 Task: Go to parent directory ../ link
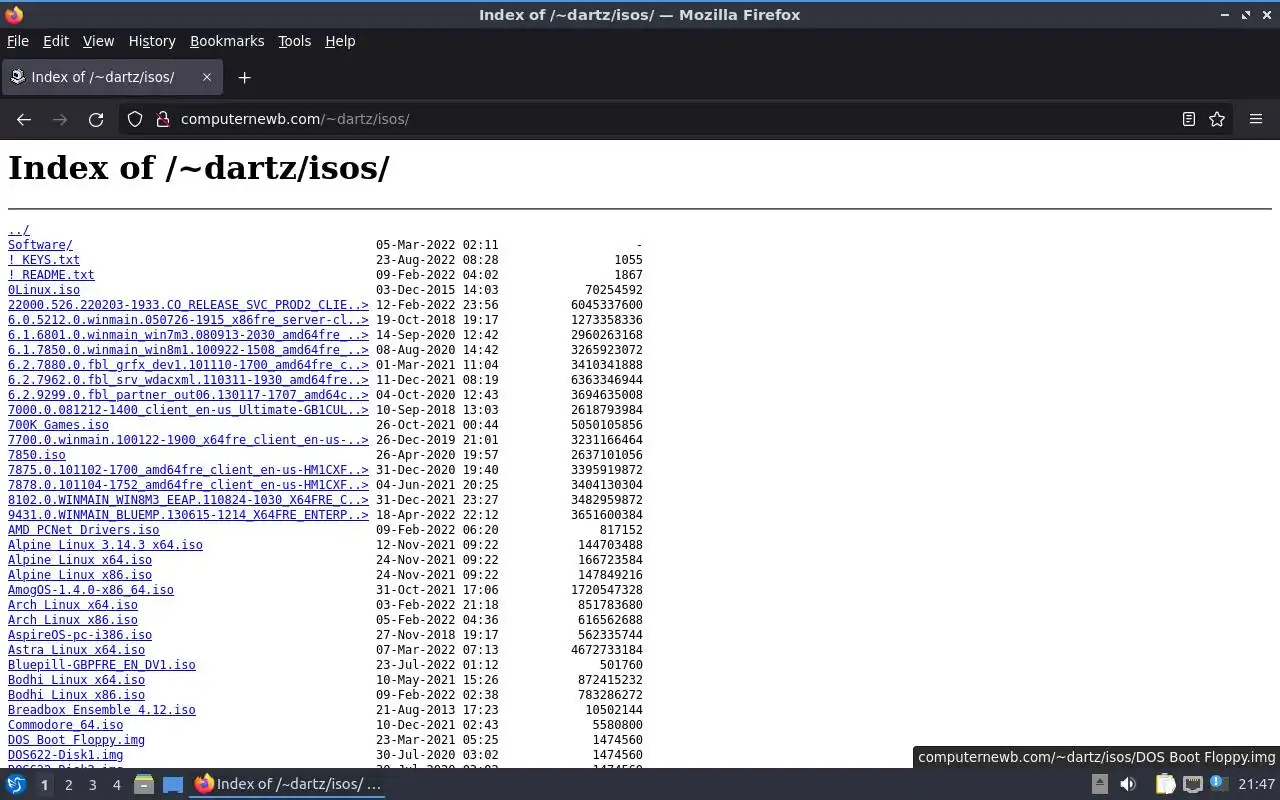tap(19, 230)
